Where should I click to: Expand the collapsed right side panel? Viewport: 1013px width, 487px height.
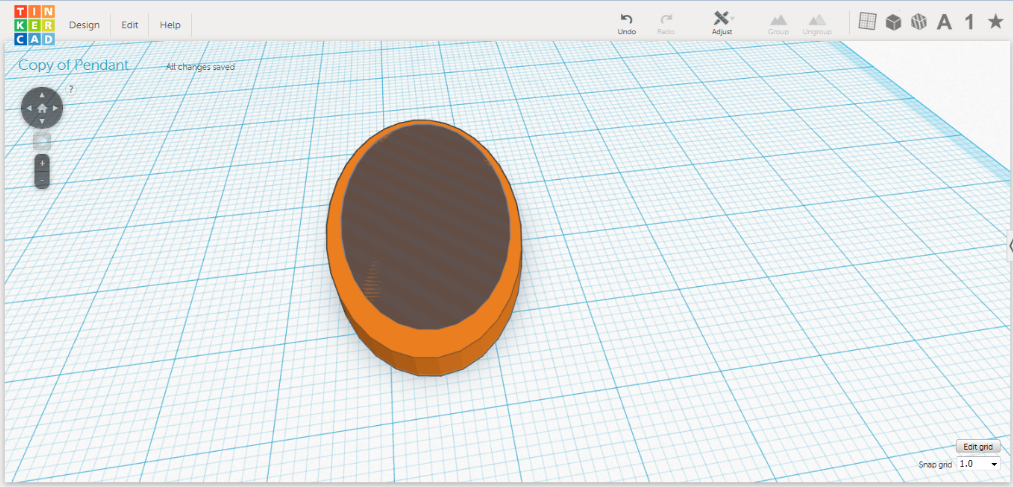[x=1010, y=245]
